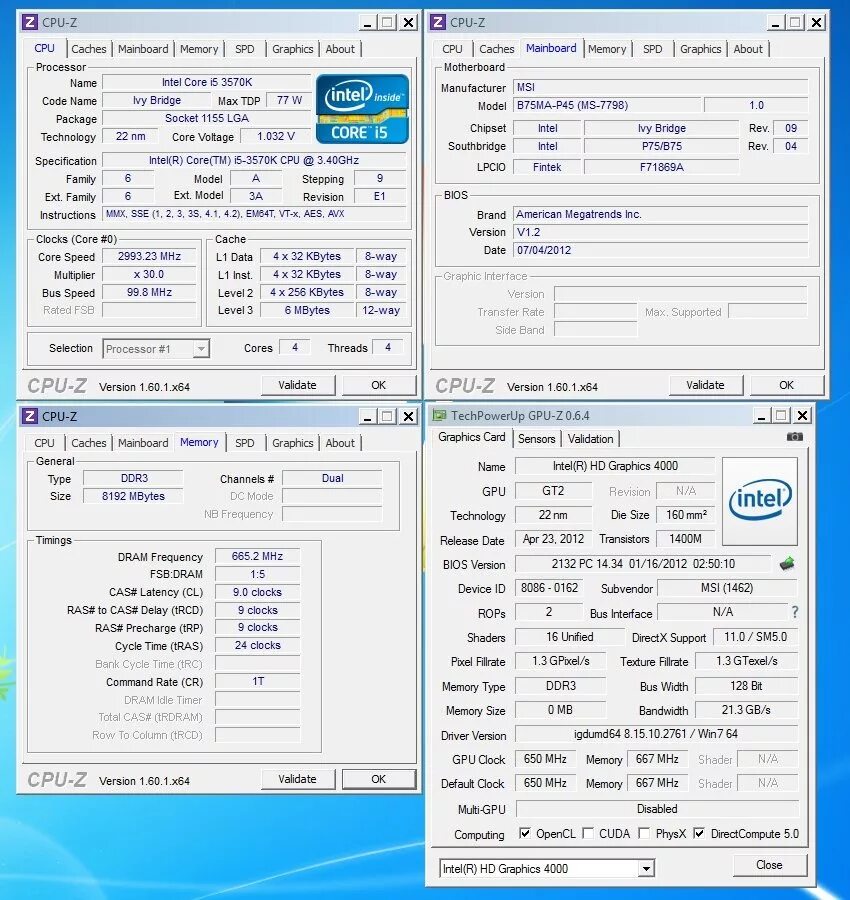
Task: Click OK in CPU tab window
Action: [379, 385]
